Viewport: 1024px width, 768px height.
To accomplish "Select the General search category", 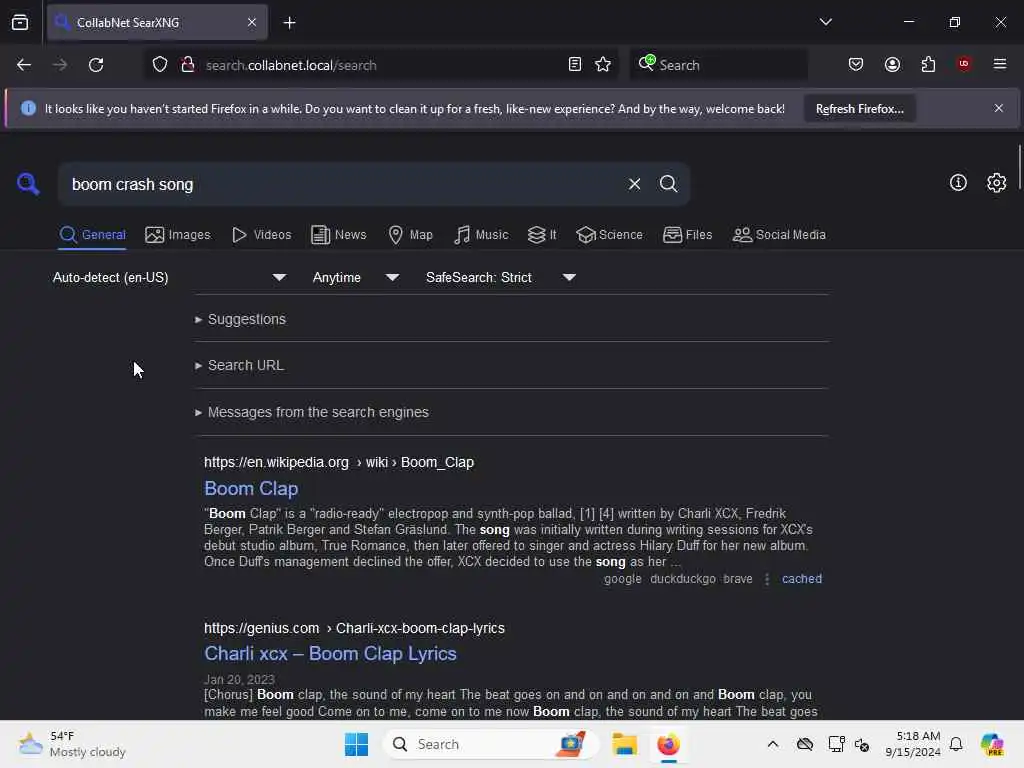I will coord(93,234).
